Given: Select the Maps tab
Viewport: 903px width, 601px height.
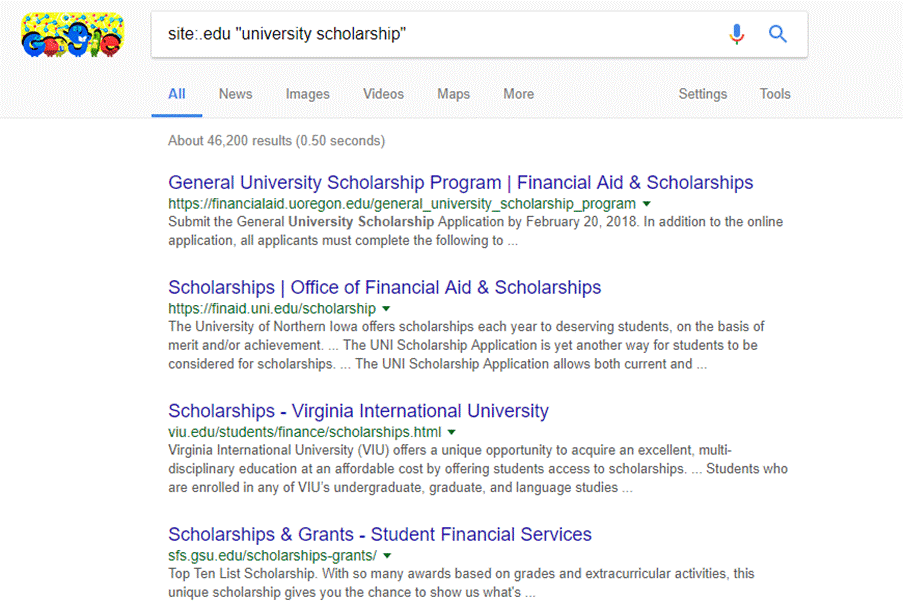Looking at the screenshot, I should (x=453, y=94).
